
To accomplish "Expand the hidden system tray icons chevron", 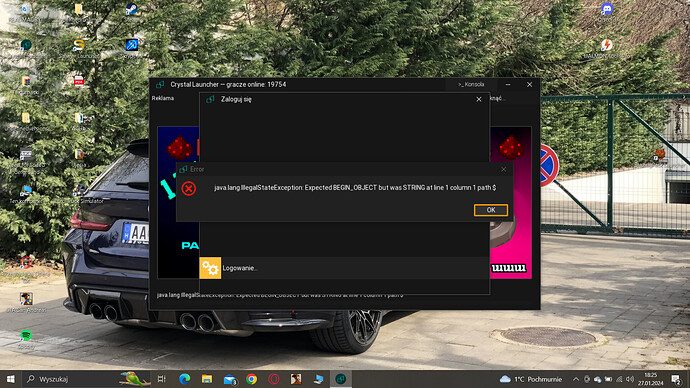I will tap(576, 379).
